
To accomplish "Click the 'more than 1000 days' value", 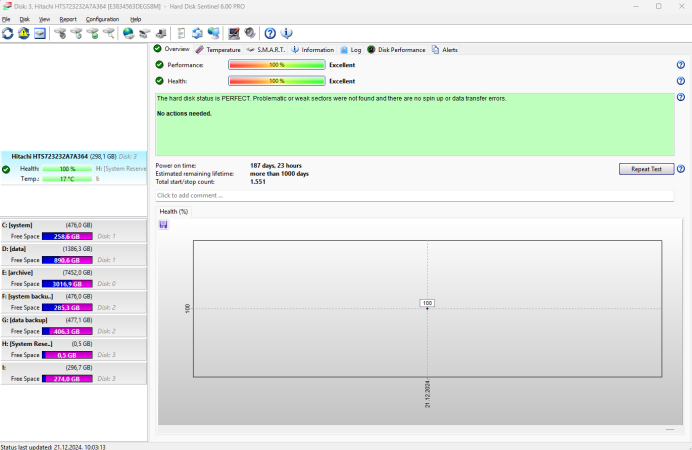I will pyautogui.click(x=279, y=174).
